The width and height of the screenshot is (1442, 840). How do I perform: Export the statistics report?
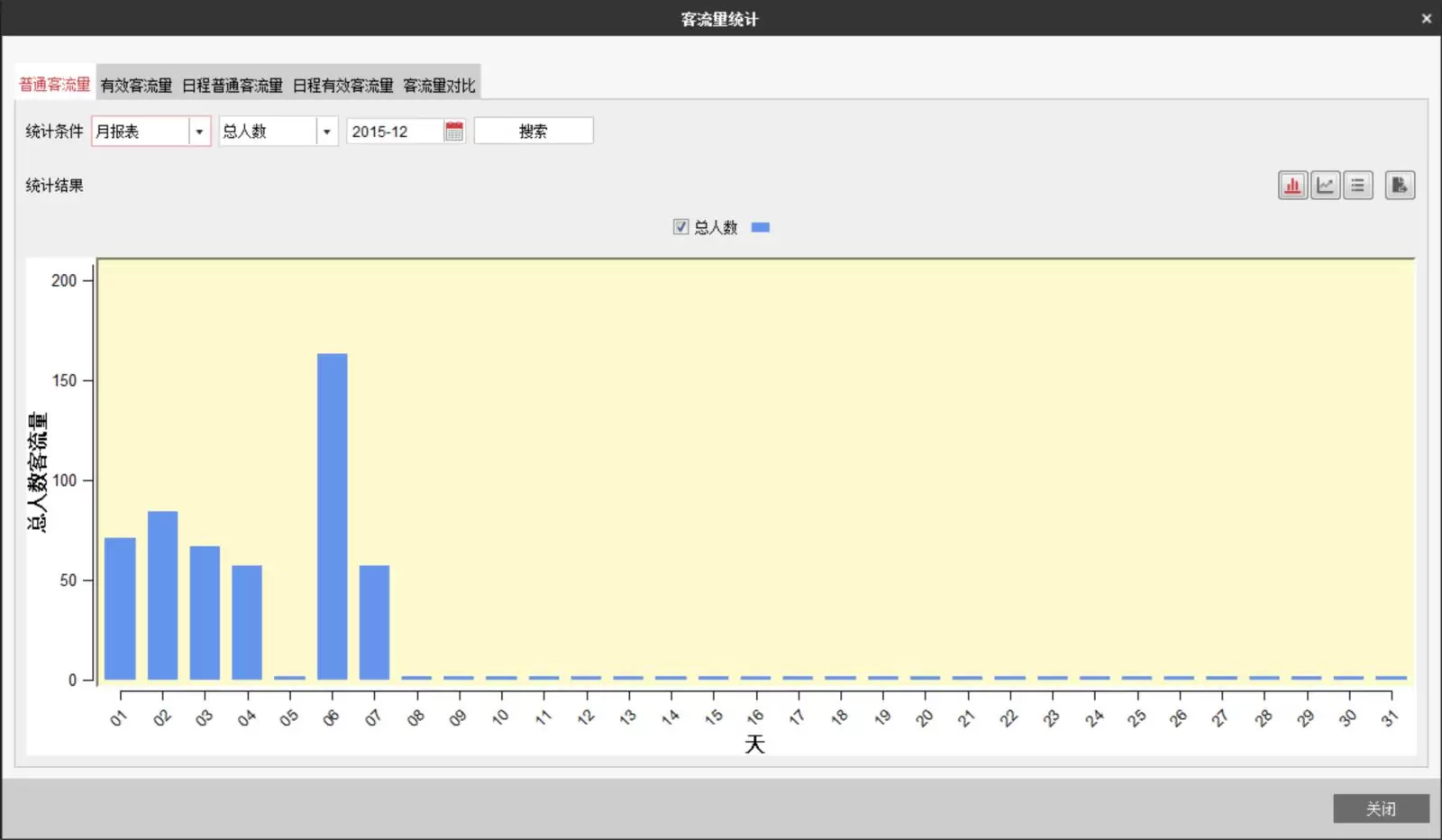1399,186
